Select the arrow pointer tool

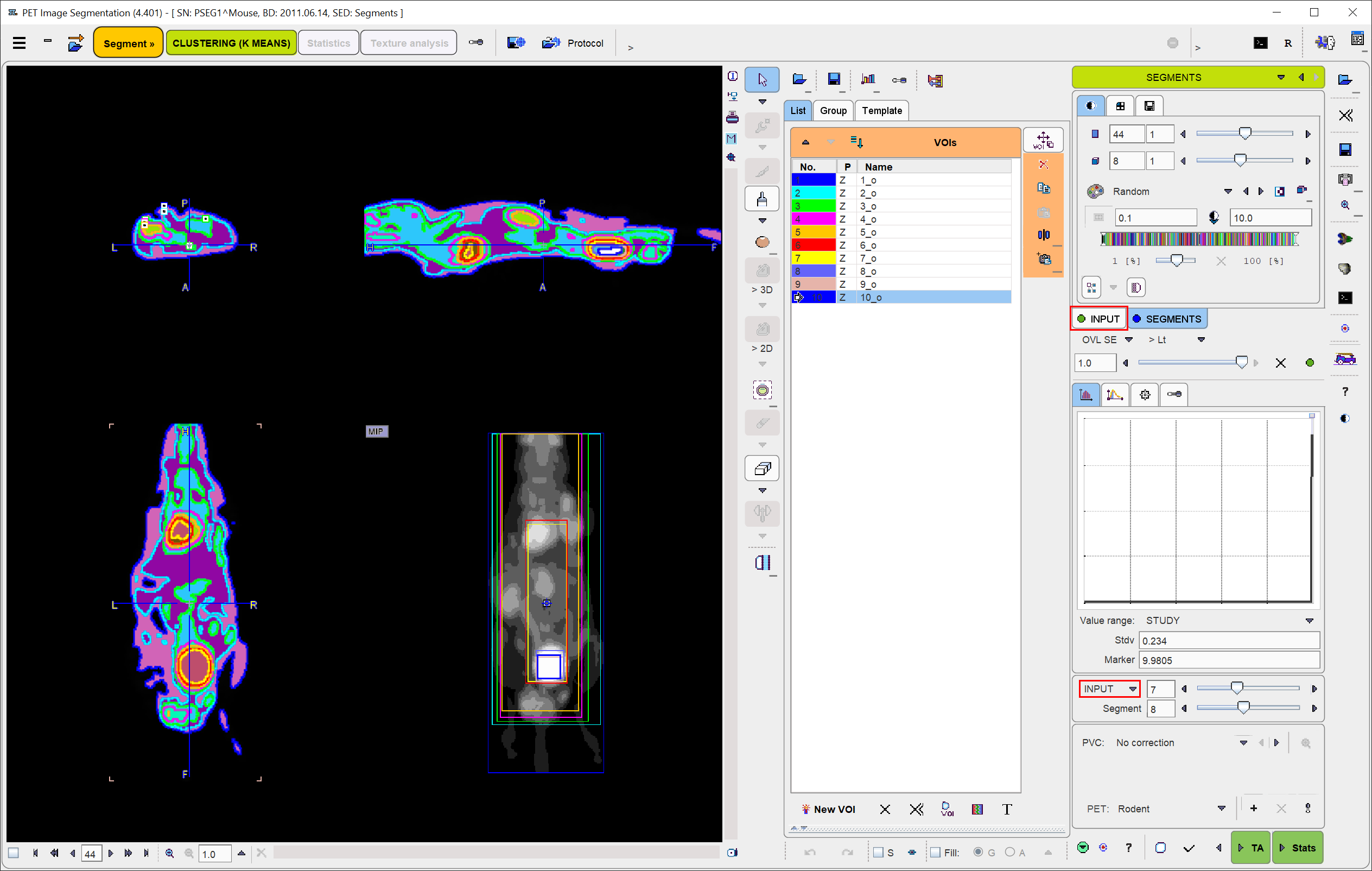(x=762, y=79)
